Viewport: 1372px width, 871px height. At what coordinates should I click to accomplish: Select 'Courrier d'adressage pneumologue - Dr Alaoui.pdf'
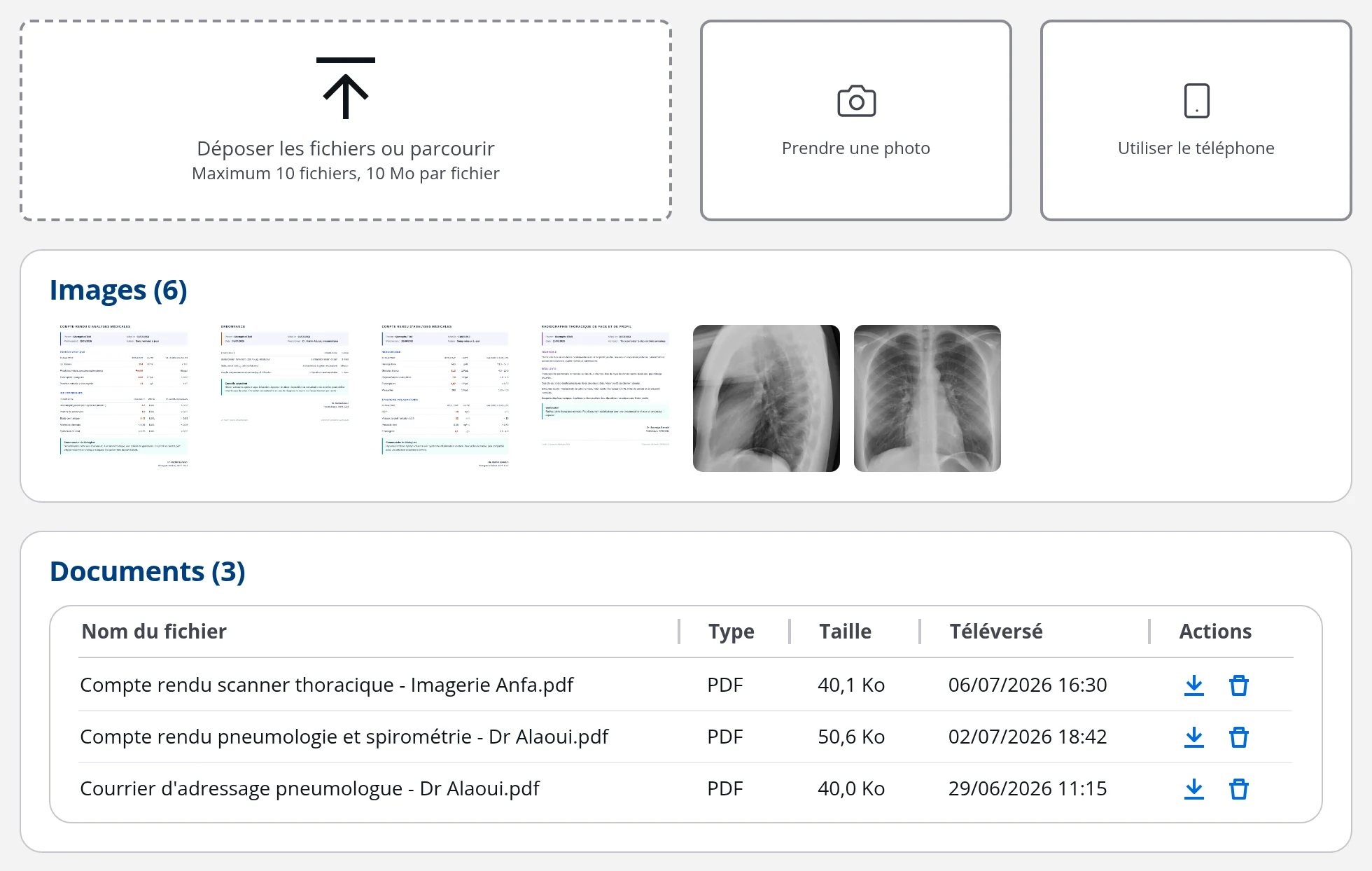click(310, 788)
